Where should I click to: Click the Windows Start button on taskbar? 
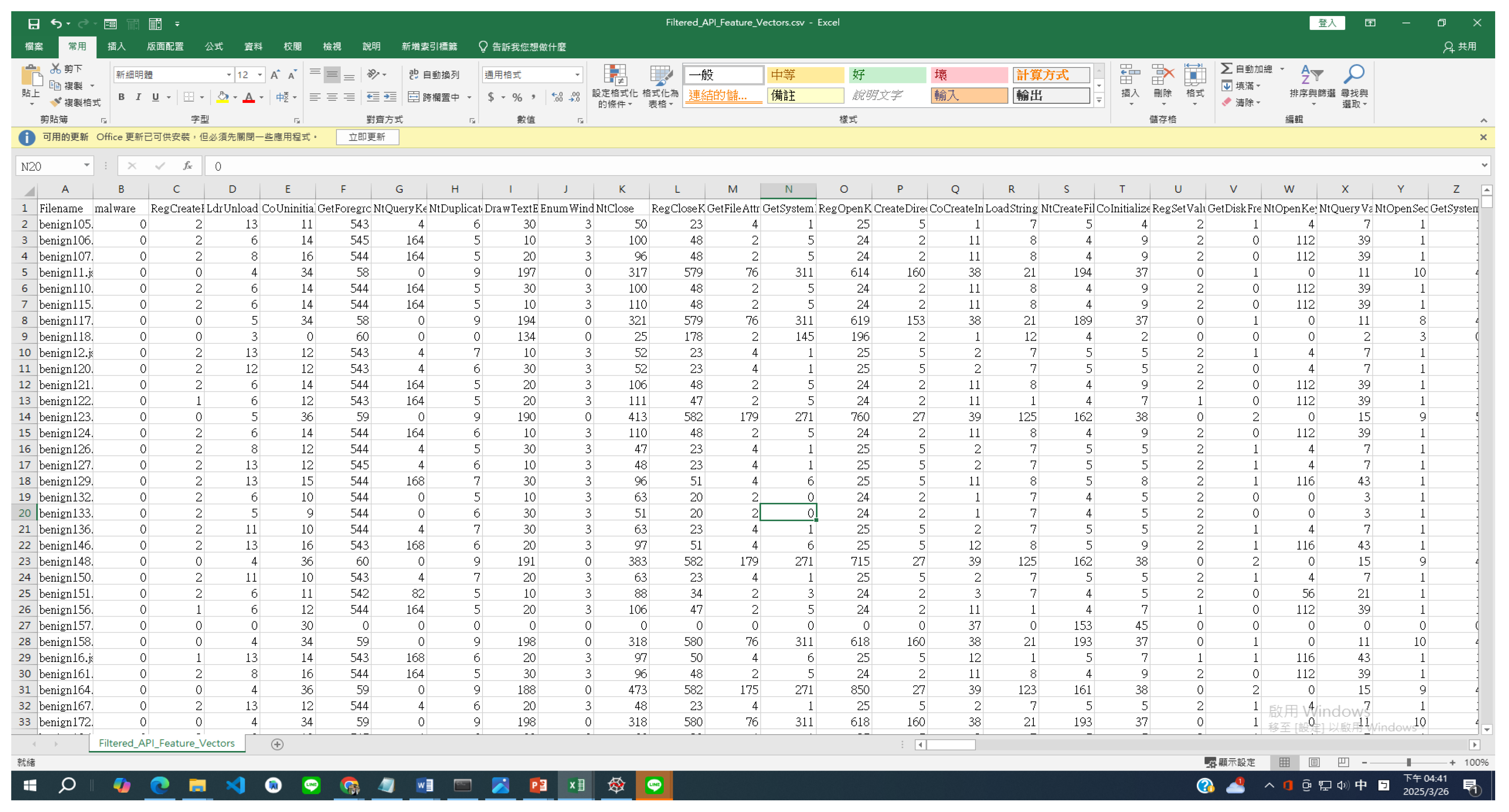(29, 785)
